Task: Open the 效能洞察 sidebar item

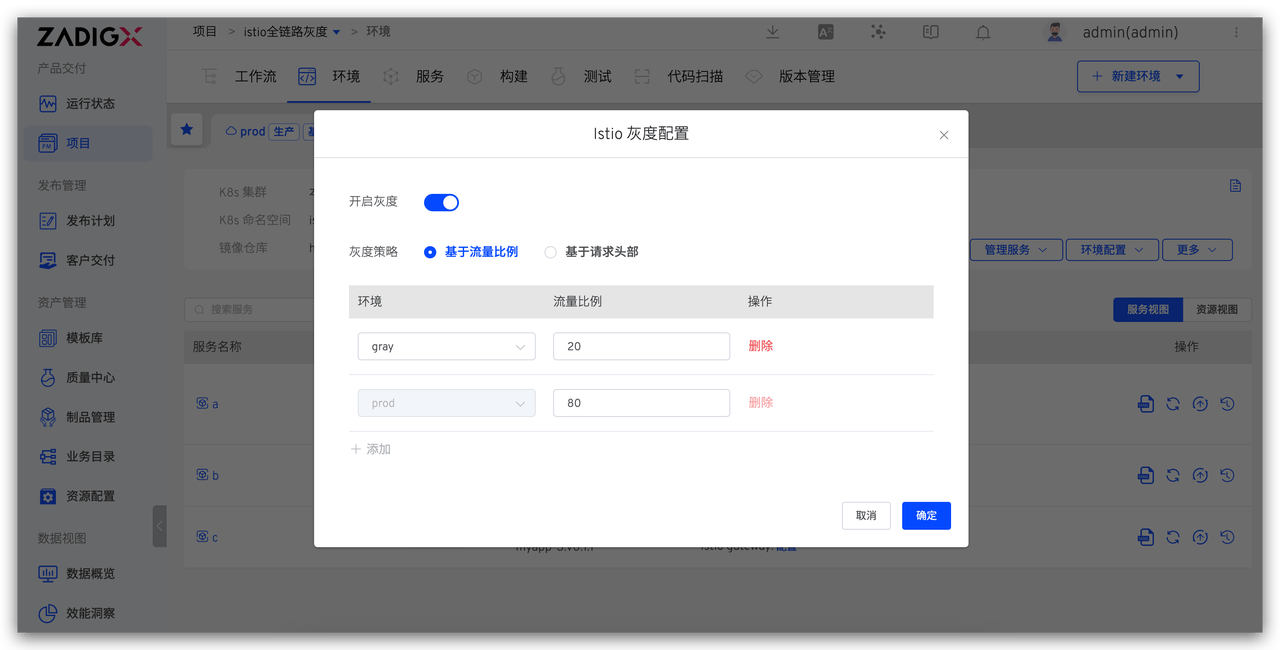Action: [x=88, y=613]
